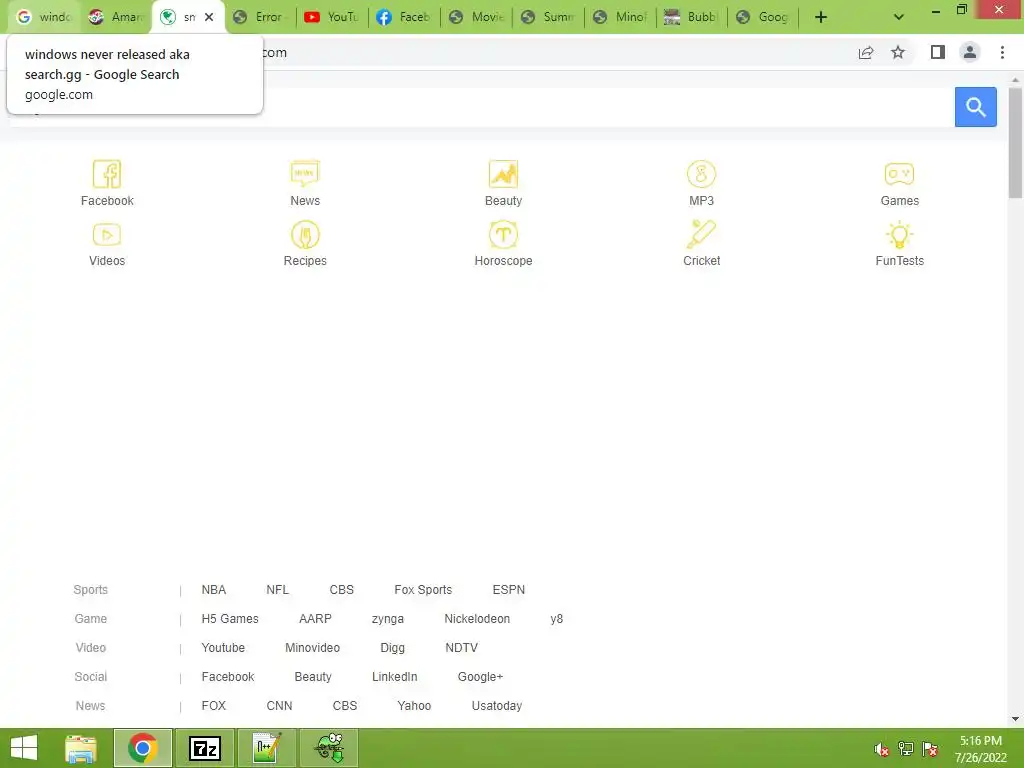
Task: Switch to the Movie tab
Action: pos(476,17)
